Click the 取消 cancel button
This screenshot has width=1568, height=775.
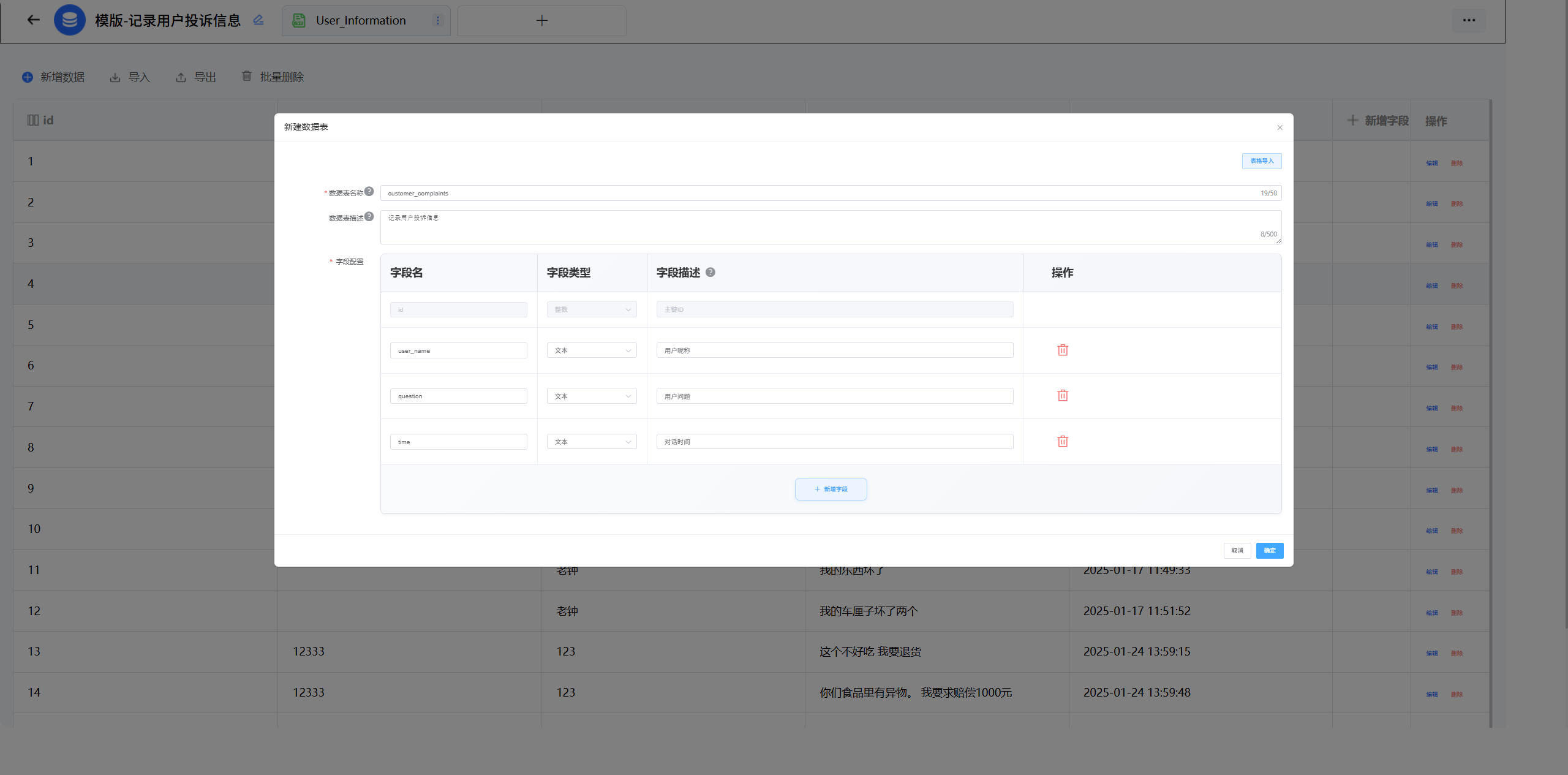point(1237,550)
